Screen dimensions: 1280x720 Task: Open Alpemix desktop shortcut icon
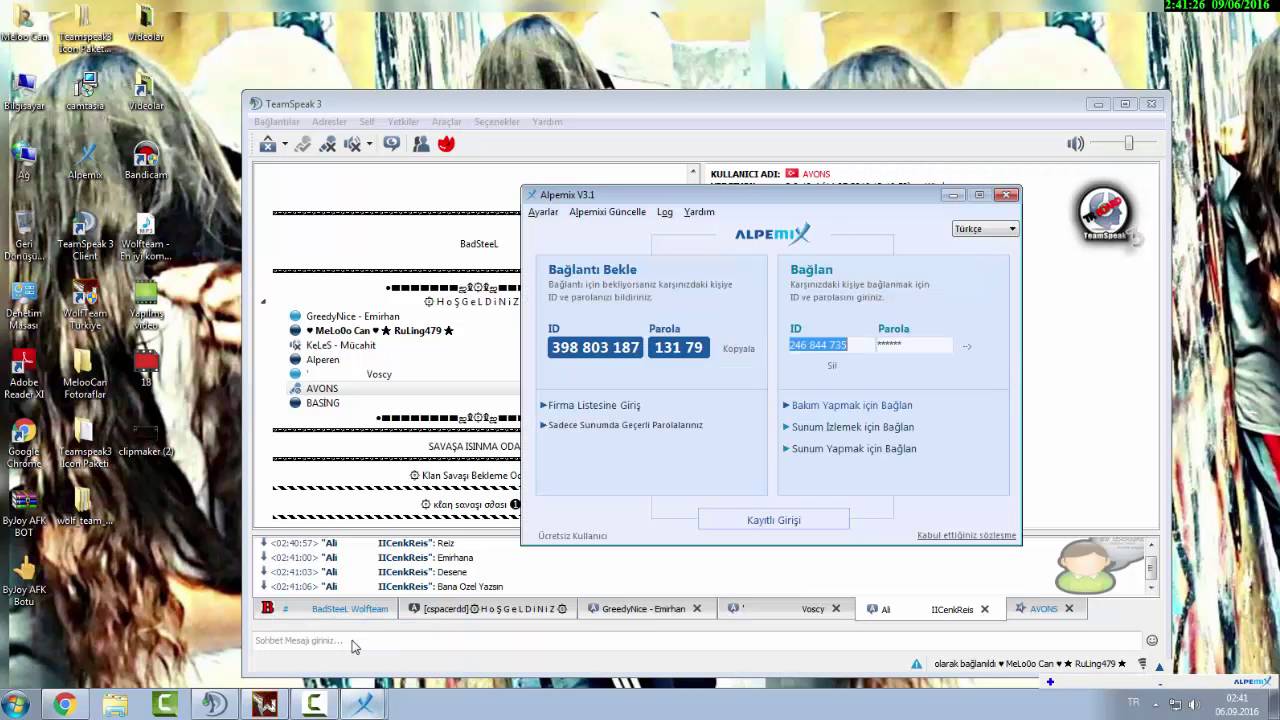(86, 160)
